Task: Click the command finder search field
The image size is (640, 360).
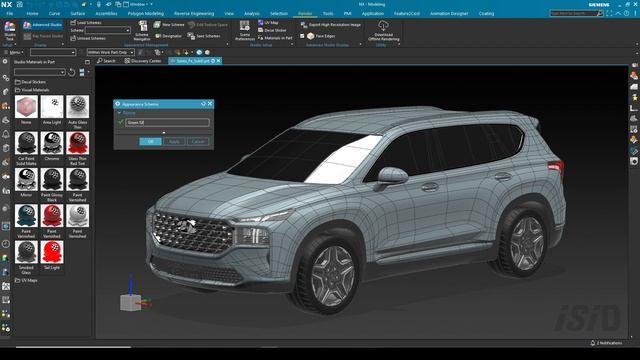Action: click(x=576, y=13)
